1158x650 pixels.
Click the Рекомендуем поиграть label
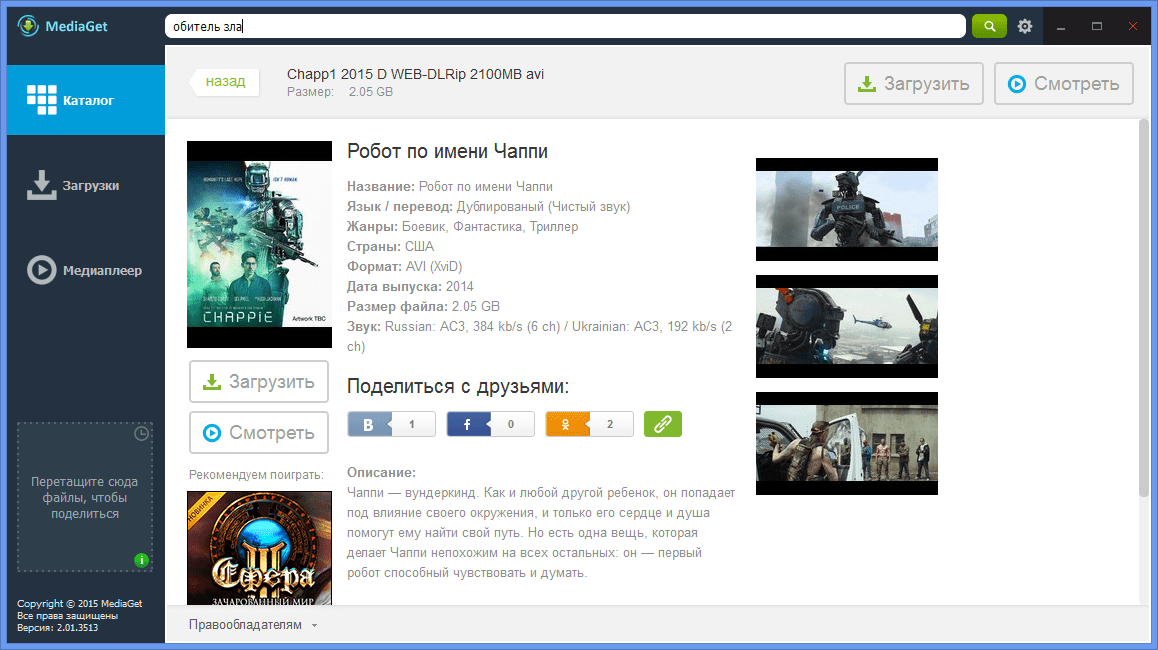(x=256, y=474)
